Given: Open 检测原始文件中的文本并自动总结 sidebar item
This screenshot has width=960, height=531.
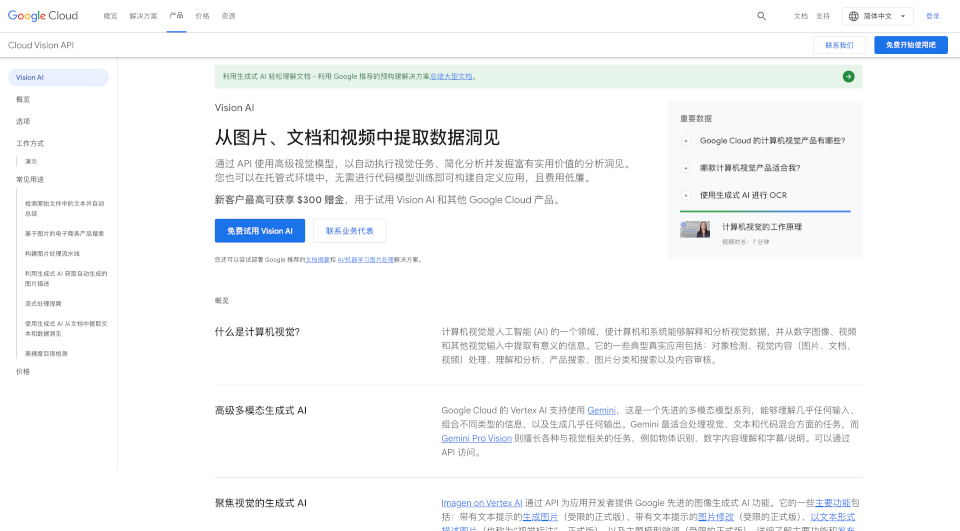Looking at the screenshot, I should coord(65,208).
